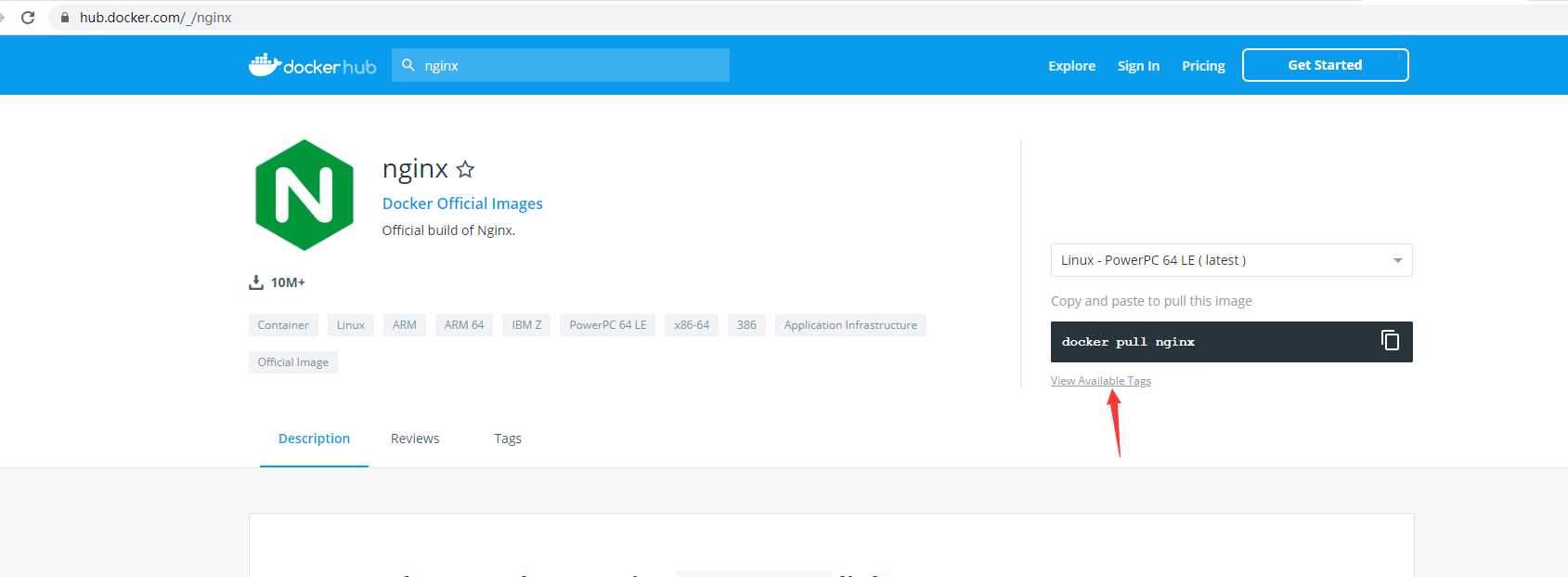This screenshot has width=1568, height=577.
Task: Open the Sign In page
Action: click(x=1138, y=66)
